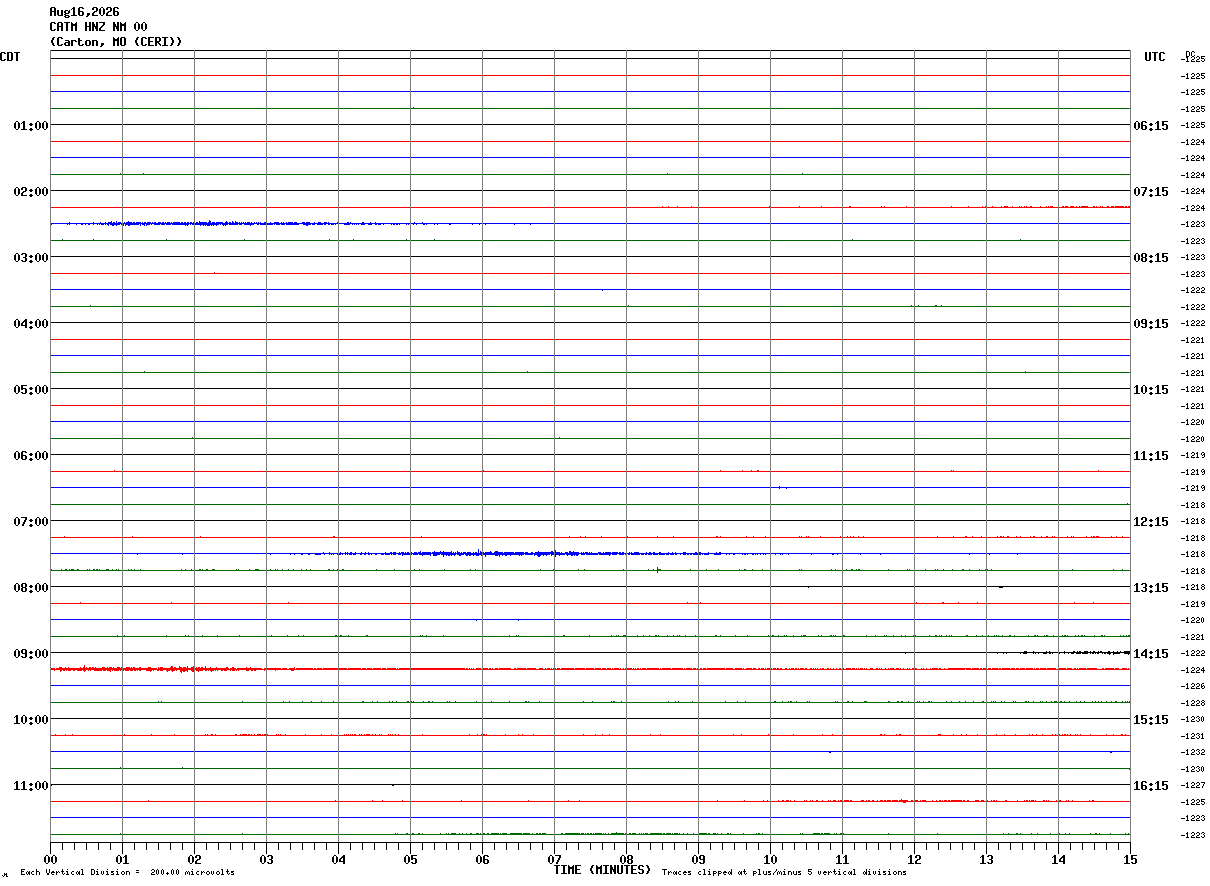Click the 01:00 CDT time label
This screenshot has height=886, width=1210.
point(31,125)
